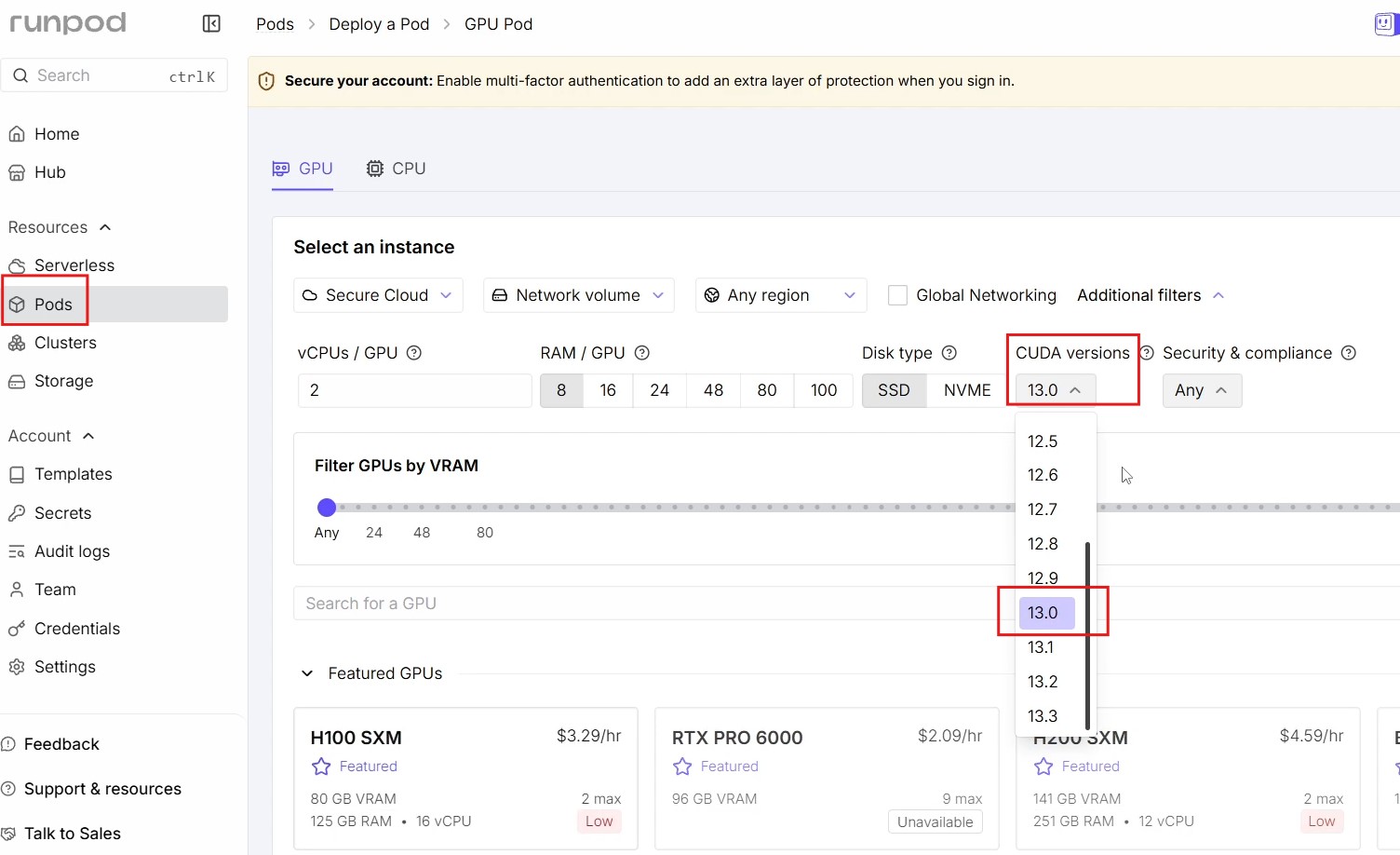Click Deploy a Pod breadcrumb
This screenshot has height=855, width=1400.
(x=379, y=24)
